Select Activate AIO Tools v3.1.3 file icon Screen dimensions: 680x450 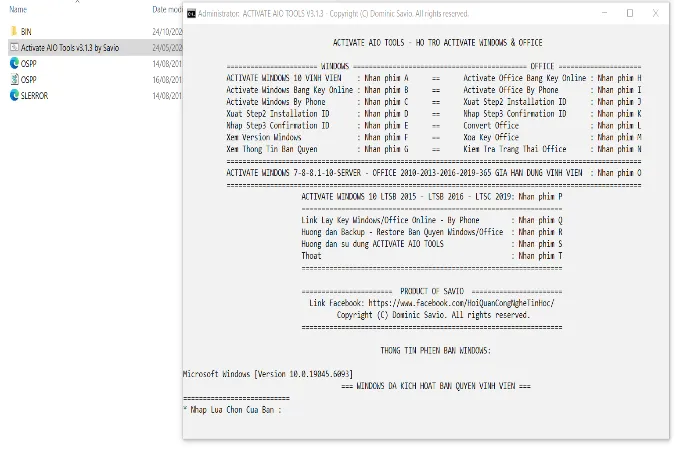pyautogui.click(x=14, y=47)
